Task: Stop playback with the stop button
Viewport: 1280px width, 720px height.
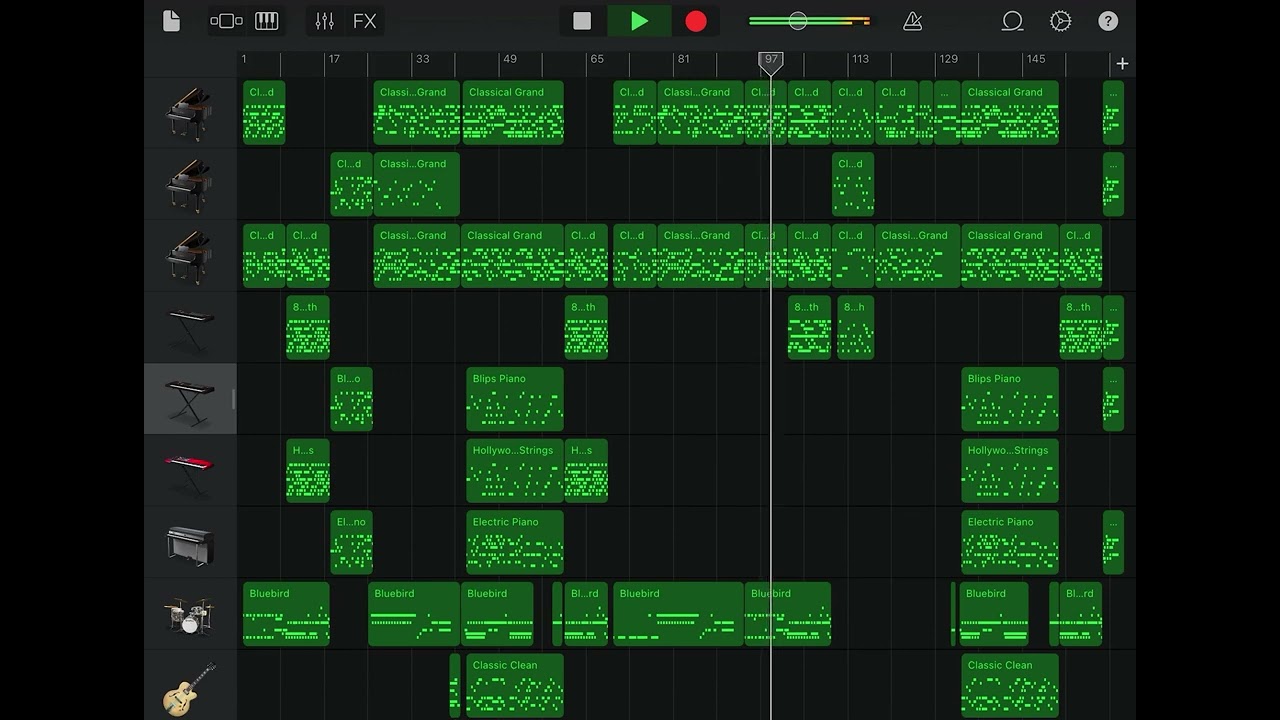Action: coord(583,20)
